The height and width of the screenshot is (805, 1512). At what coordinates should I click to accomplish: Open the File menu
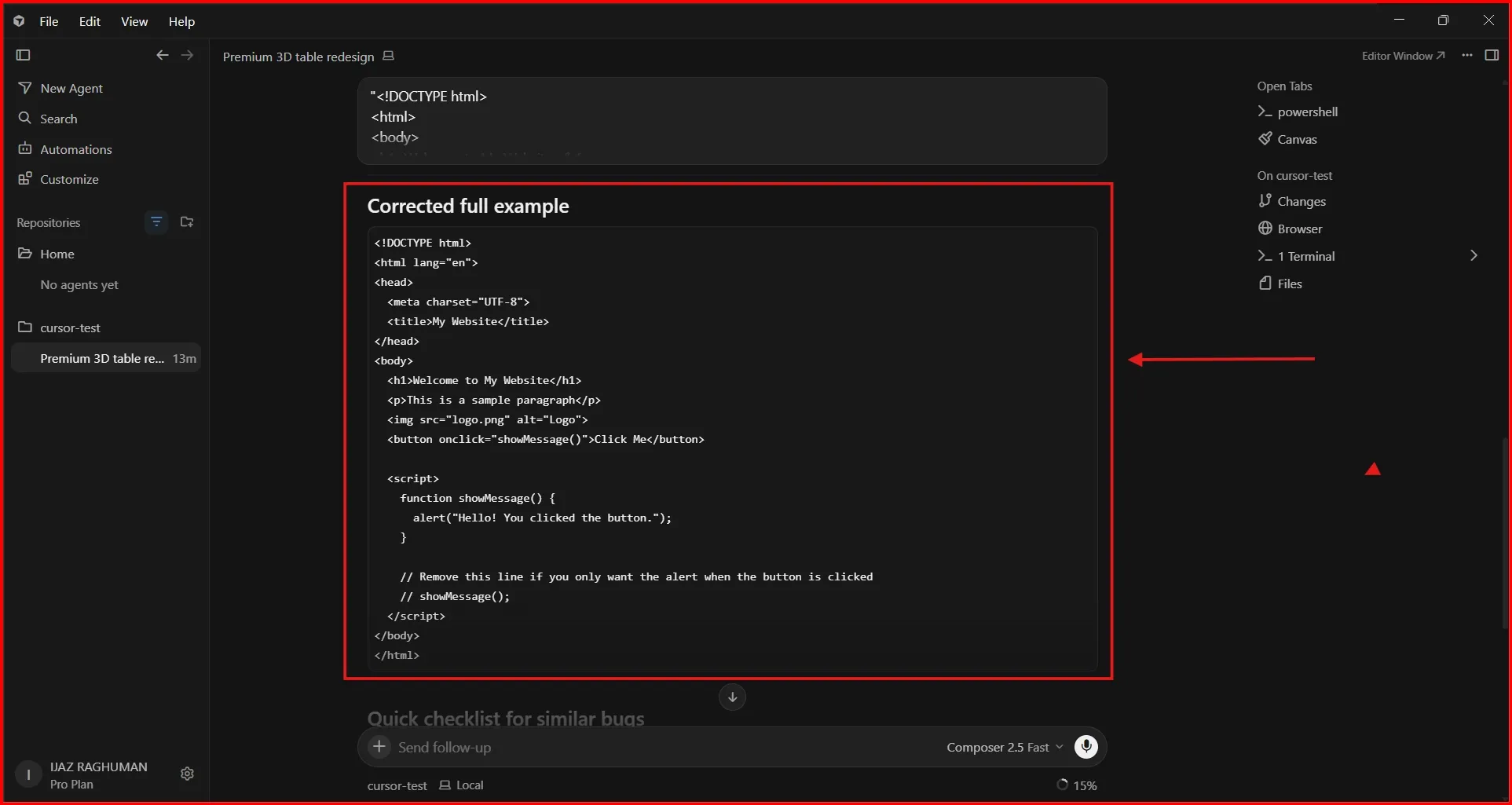click(x=49, y=21)
